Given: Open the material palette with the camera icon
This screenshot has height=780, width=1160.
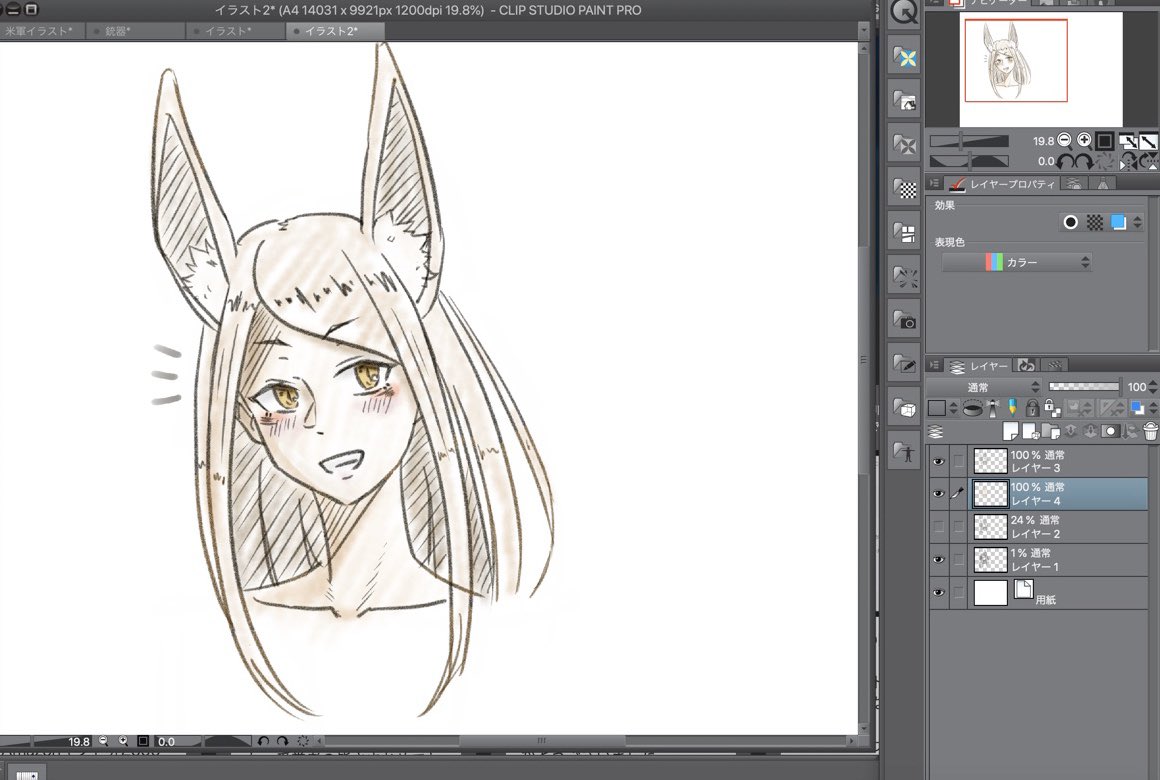Looking at the screenshot, I should pyautogui.click(x=904, y=319).
